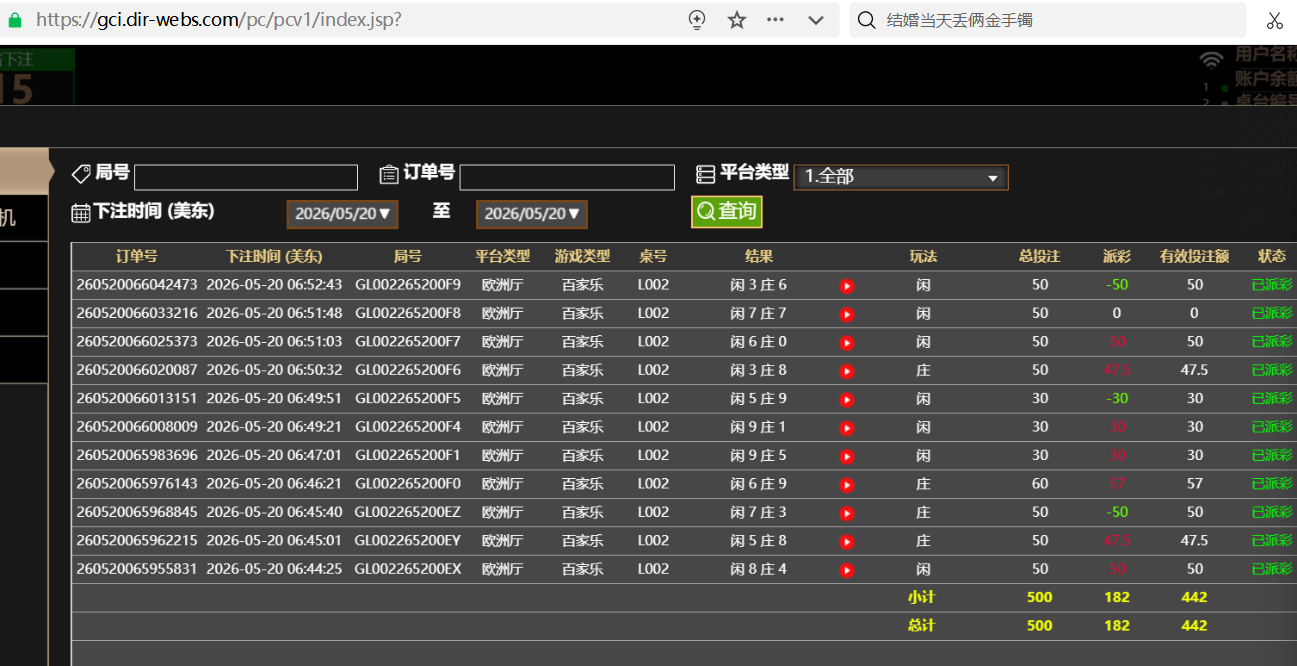The image size is (1297, 666).
Task: Click the 小计 subtotal label
Action: coord(922,597)
